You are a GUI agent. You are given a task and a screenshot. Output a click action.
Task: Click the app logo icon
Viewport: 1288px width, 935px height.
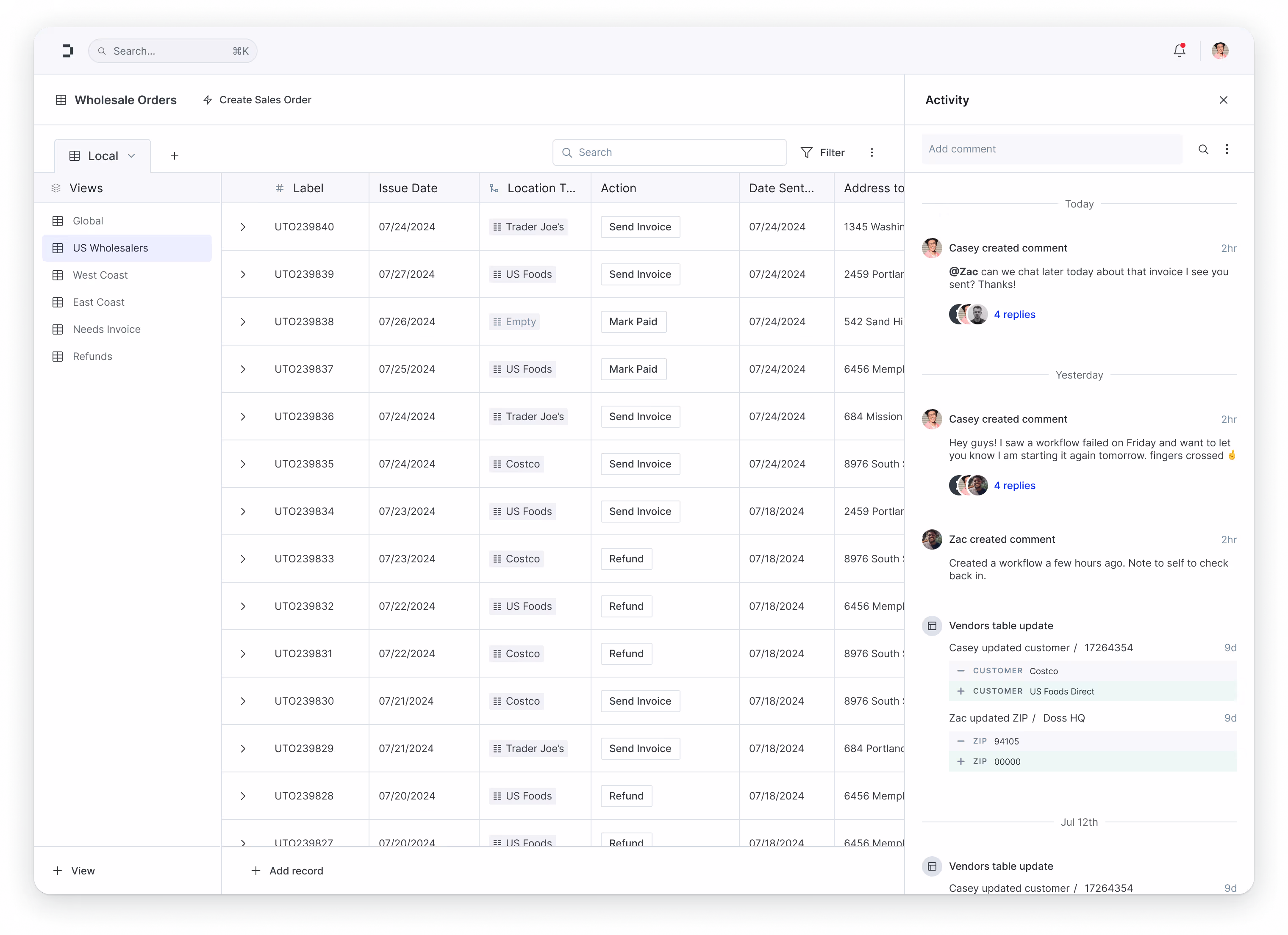click(x=68, y=51)
